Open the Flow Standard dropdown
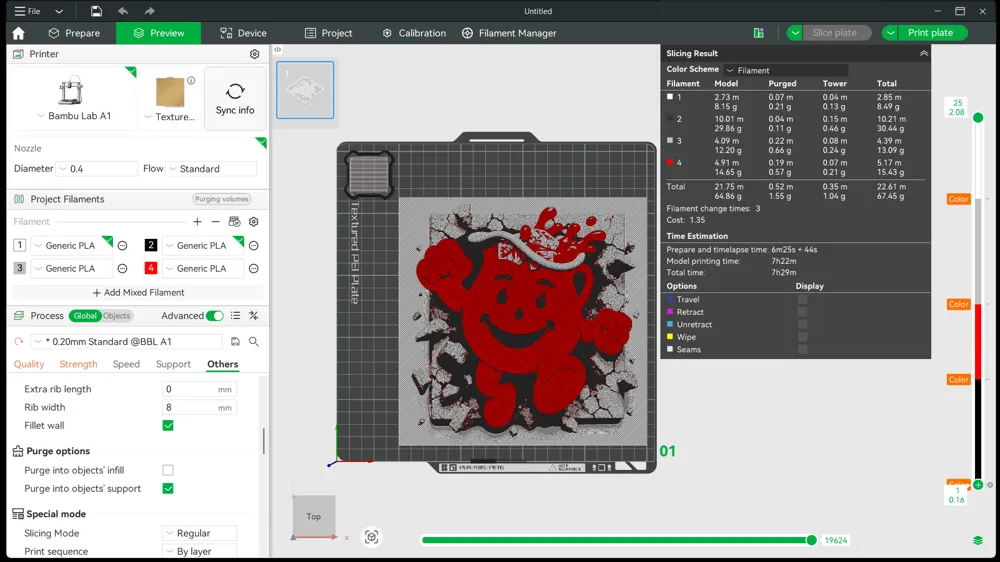Screen dimensions: 1000x562 pos(211,169)
